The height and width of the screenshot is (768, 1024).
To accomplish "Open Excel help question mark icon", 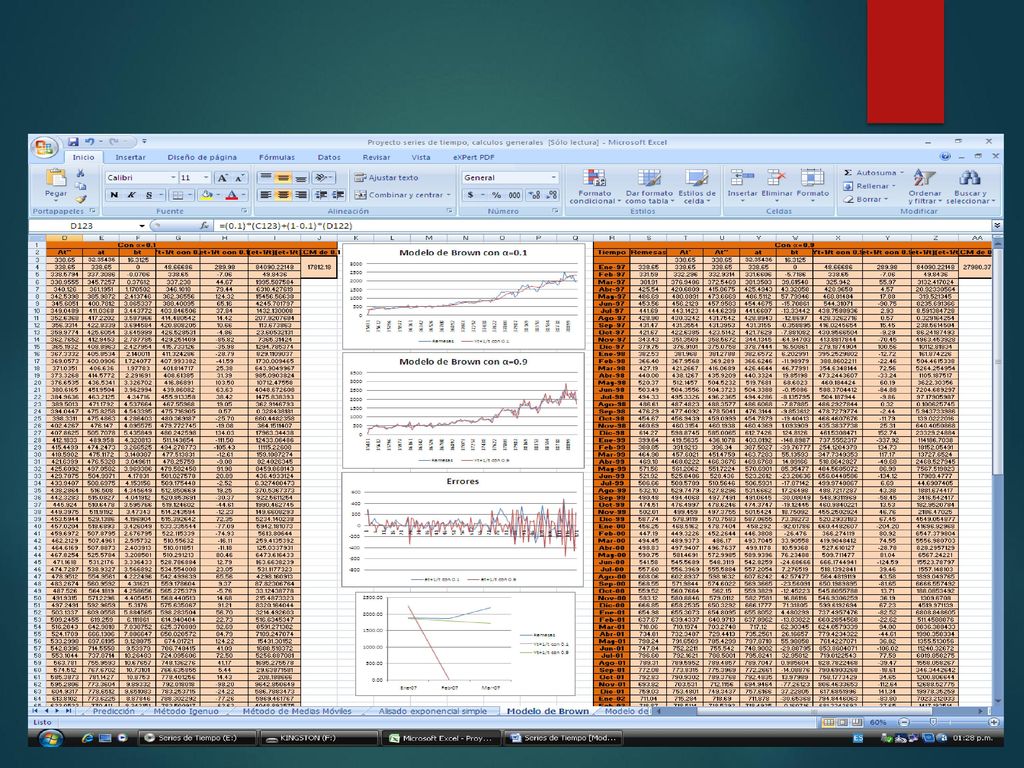I will pos(945,156).
